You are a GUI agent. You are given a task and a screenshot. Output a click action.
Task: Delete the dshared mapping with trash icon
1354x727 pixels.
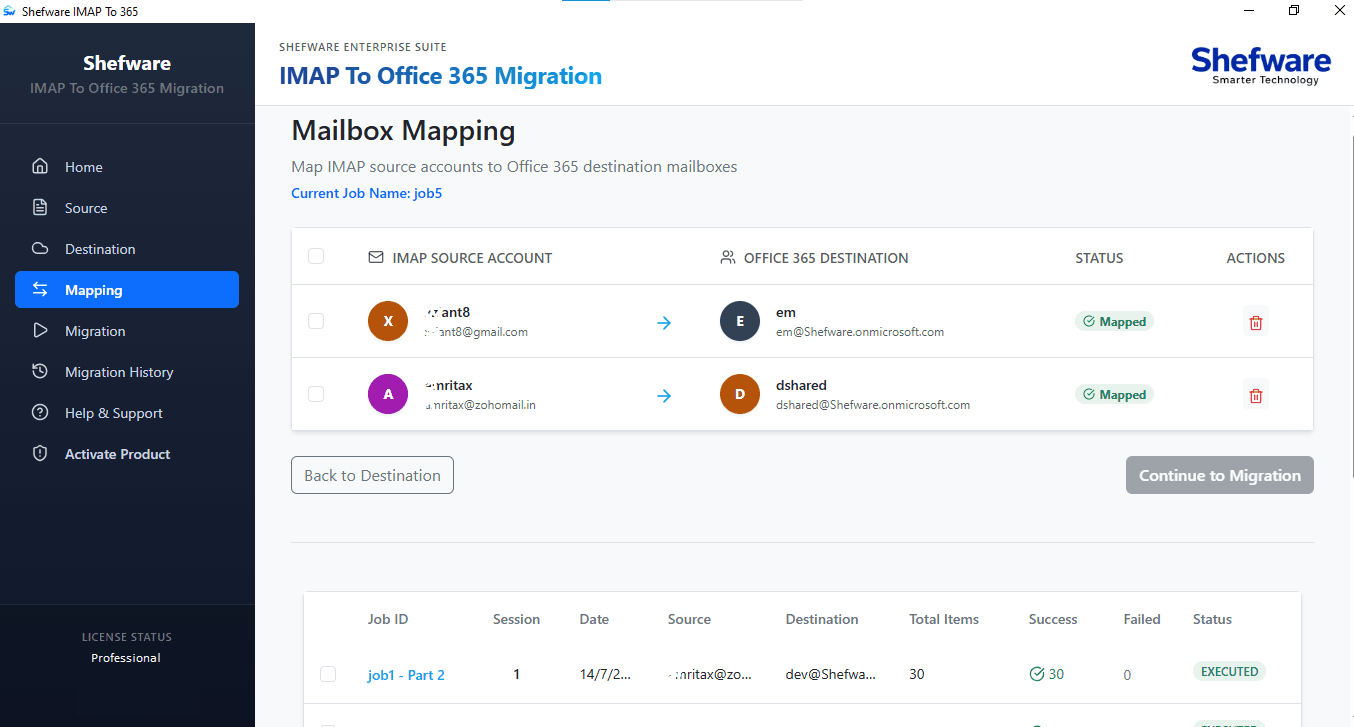(1256, 395)
